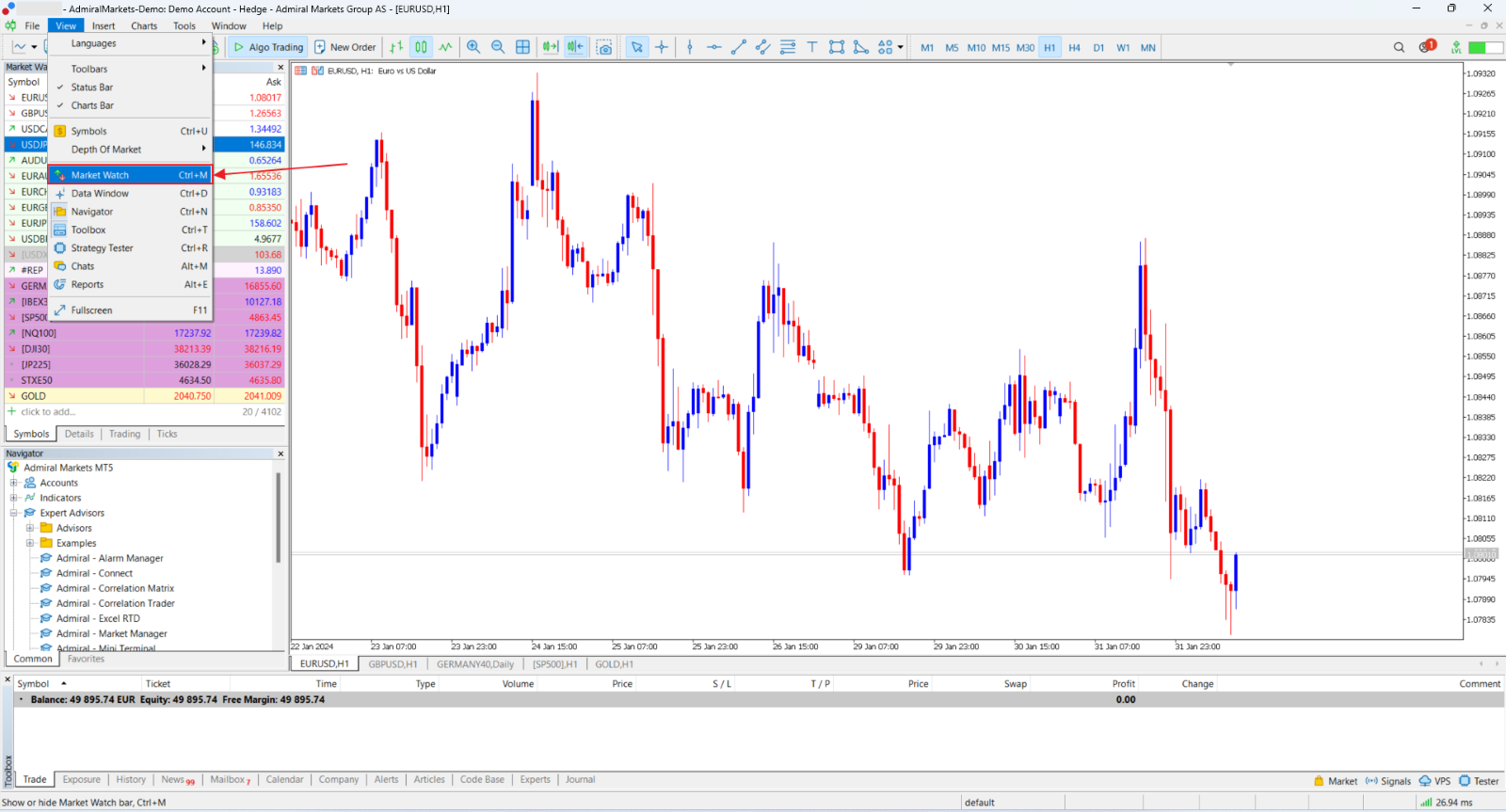Insert Fibonacci retracement tool
Screen dimensions: 1506x812
click(788, 47)
